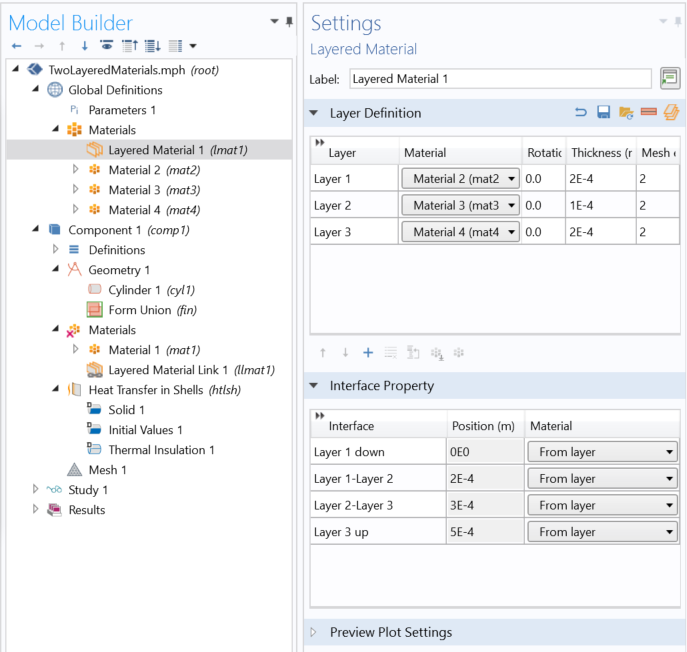
Task: Open the Model Builder window menu arrow
Action: pyautogui.click(x=274, y=21)
